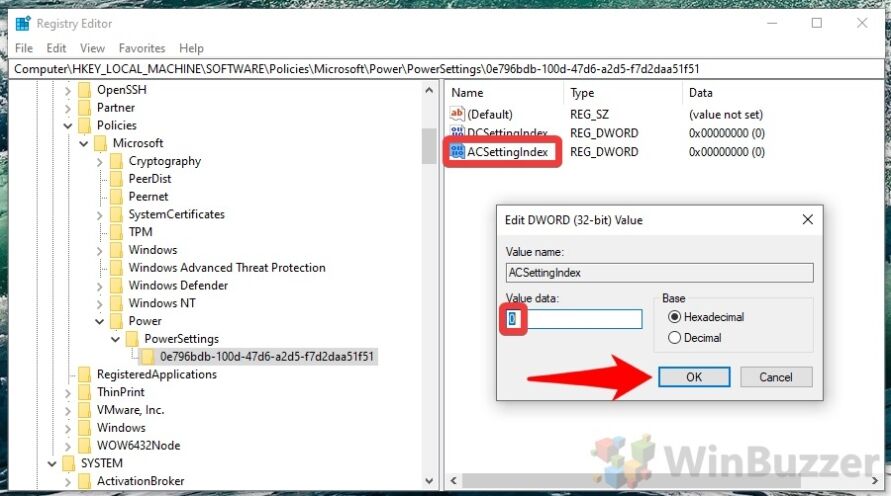The width and height of the screenshot is (891, 496).
Task: Click the Partner folder icon
Action: [x=85, y=107]
